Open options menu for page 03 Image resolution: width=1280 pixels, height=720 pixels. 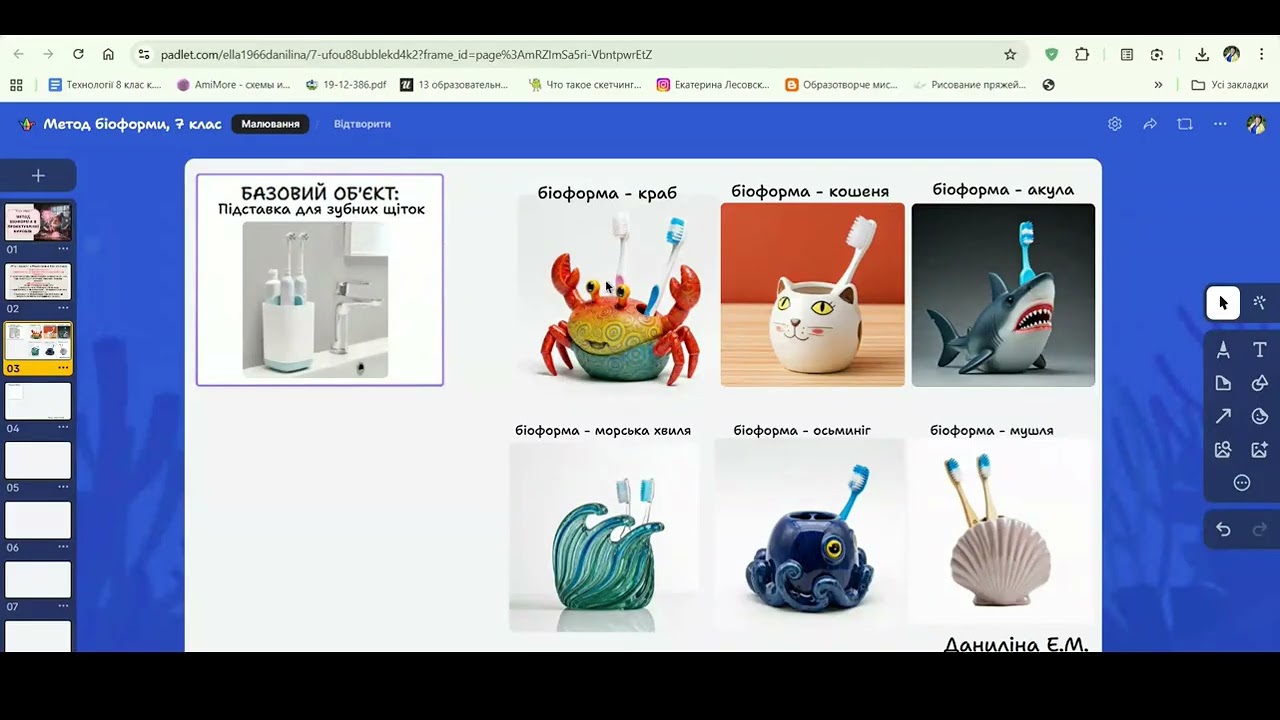click(63, 368)
